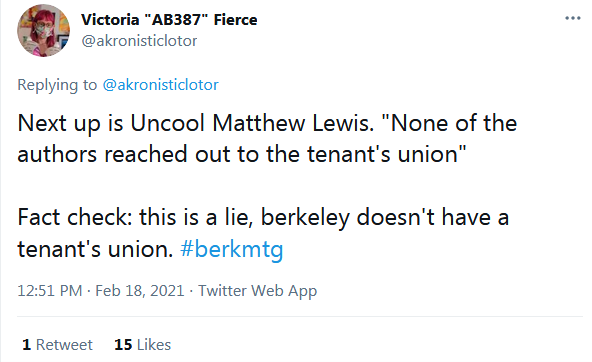
Task: Click the "Replying to" gray label
Action: (x=57, y=85)
